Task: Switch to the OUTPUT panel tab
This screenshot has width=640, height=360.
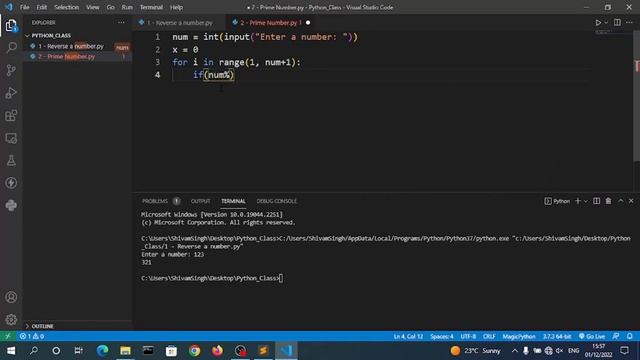Action: coord(200,201)
